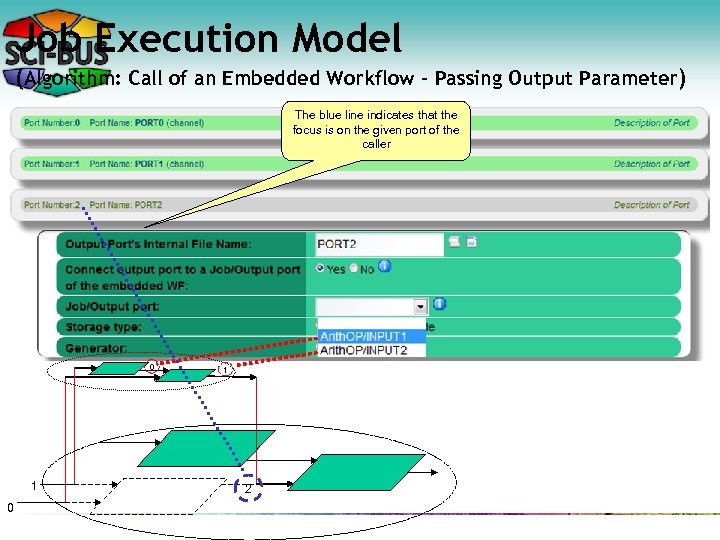Click Description of Port in PORT1 row
Screen dimensions: 720x540
pos(652,164)
